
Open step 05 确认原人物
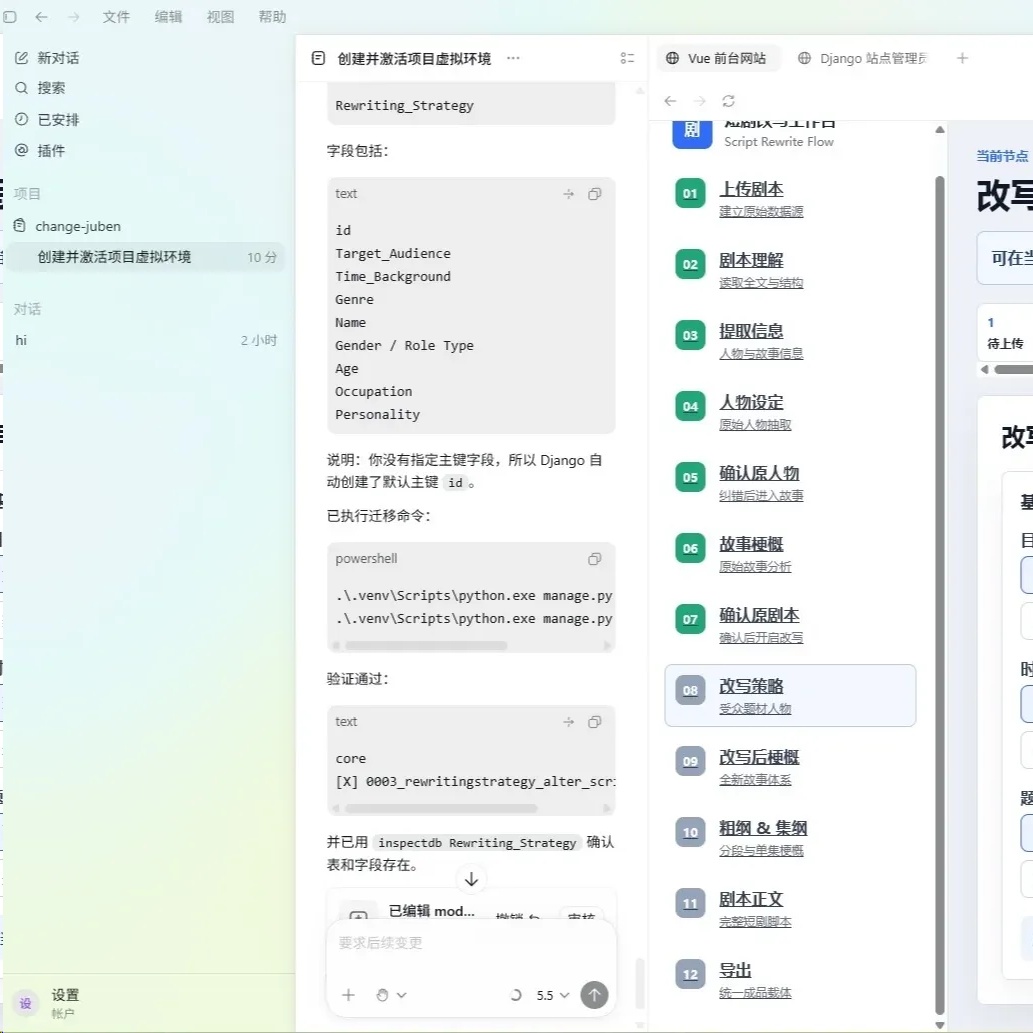pyautogui.click(x=790, y=483)
